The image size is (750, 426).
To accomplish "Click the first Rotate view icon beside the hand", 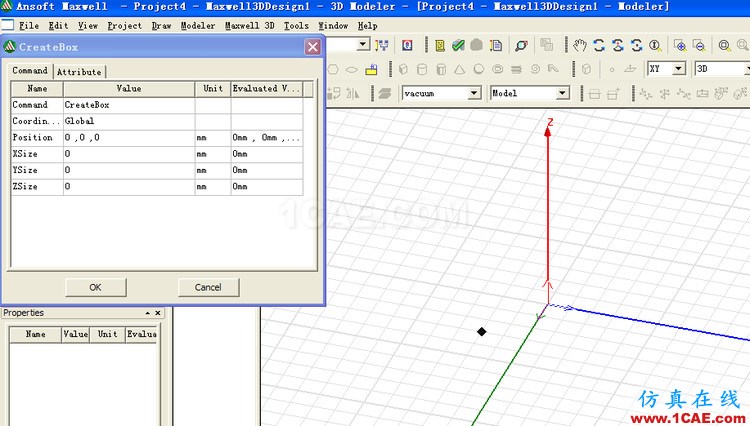I will (x=599, y=45).
